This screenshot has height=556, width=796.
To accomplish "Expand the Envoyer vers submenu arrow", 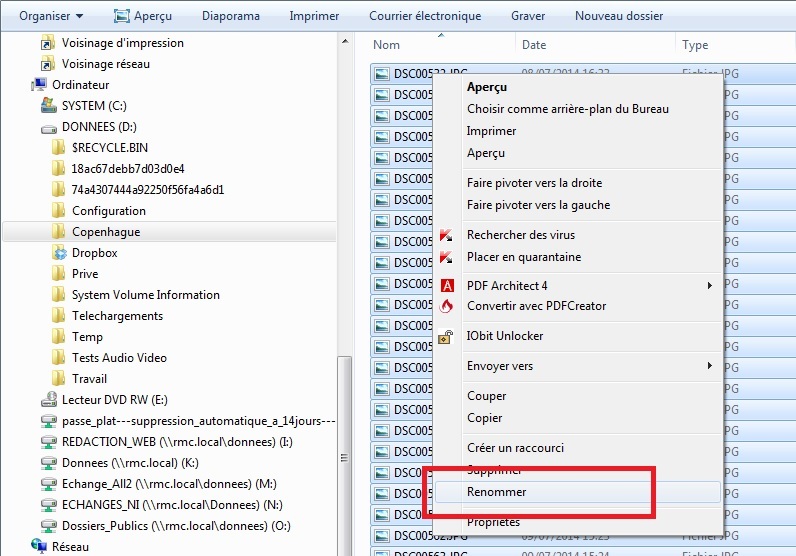I will pyautogui.click(x=710, y=366).
